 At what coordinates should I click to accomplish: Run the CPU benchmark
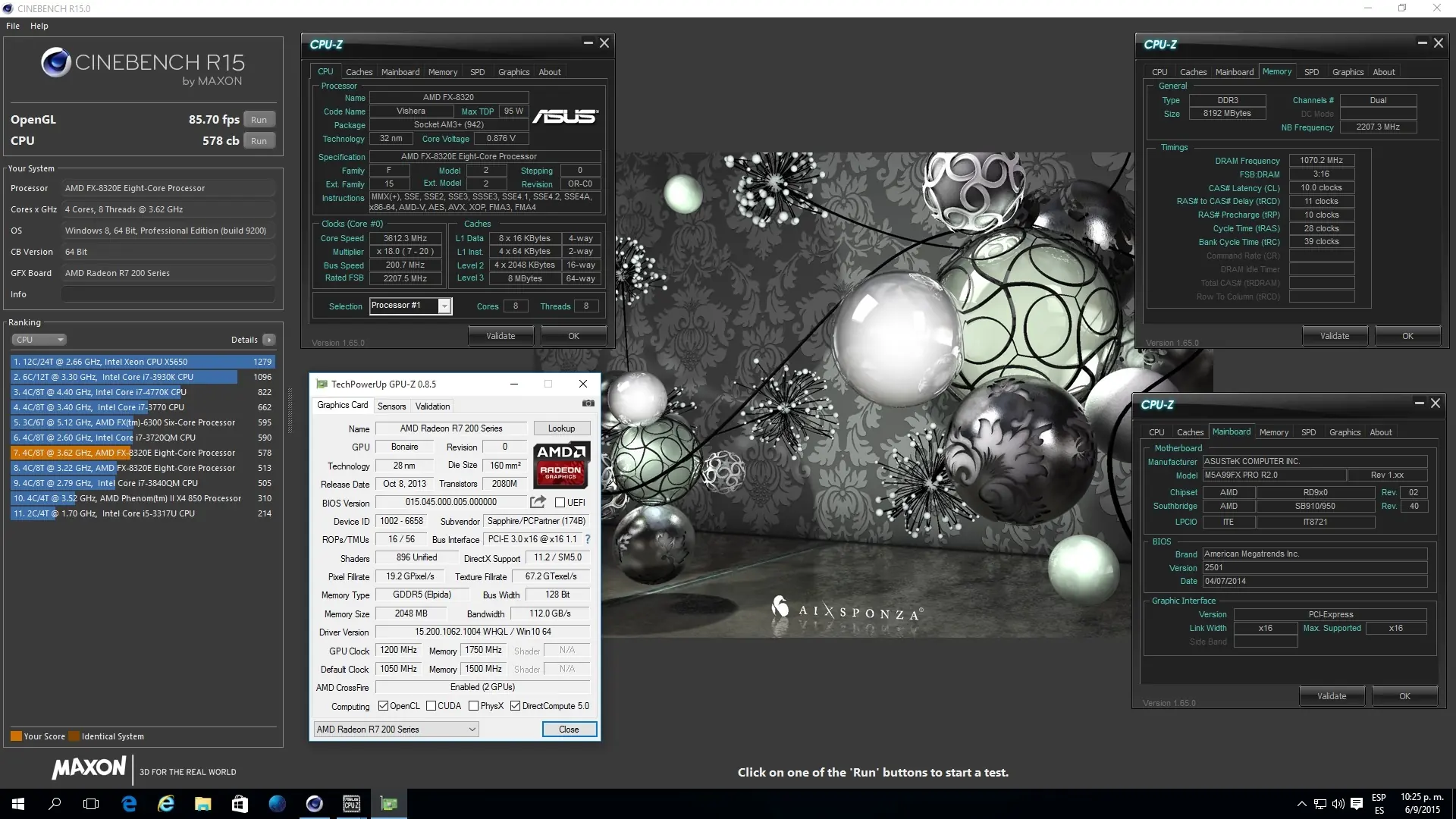tap(259, 141)
